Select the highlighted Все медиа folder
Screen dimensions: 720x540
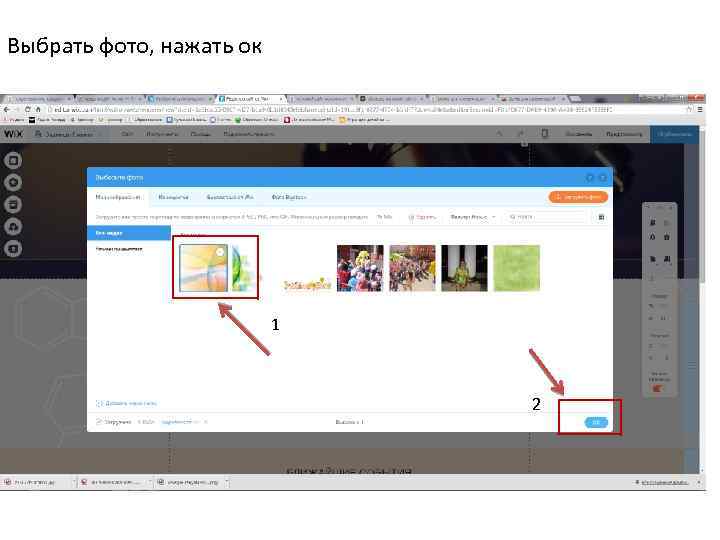point(129,233)
